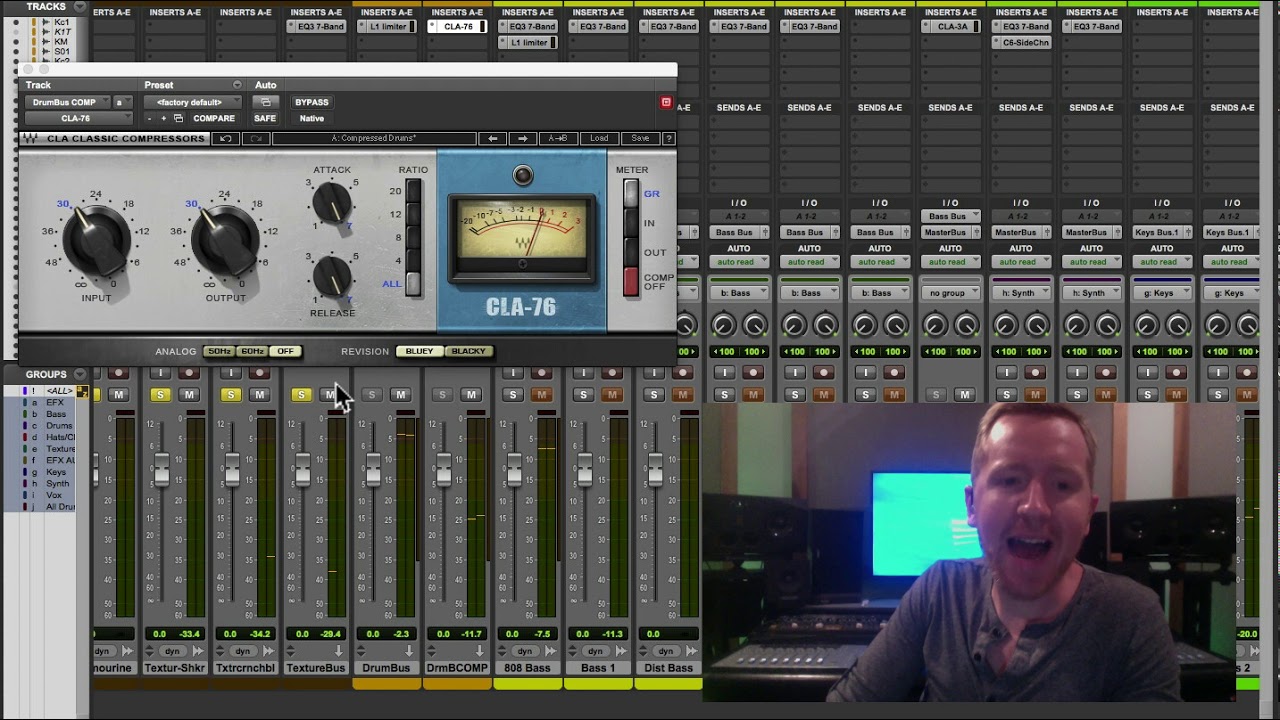Arm record on the C6-SideChn strip

coord(1035,373)
